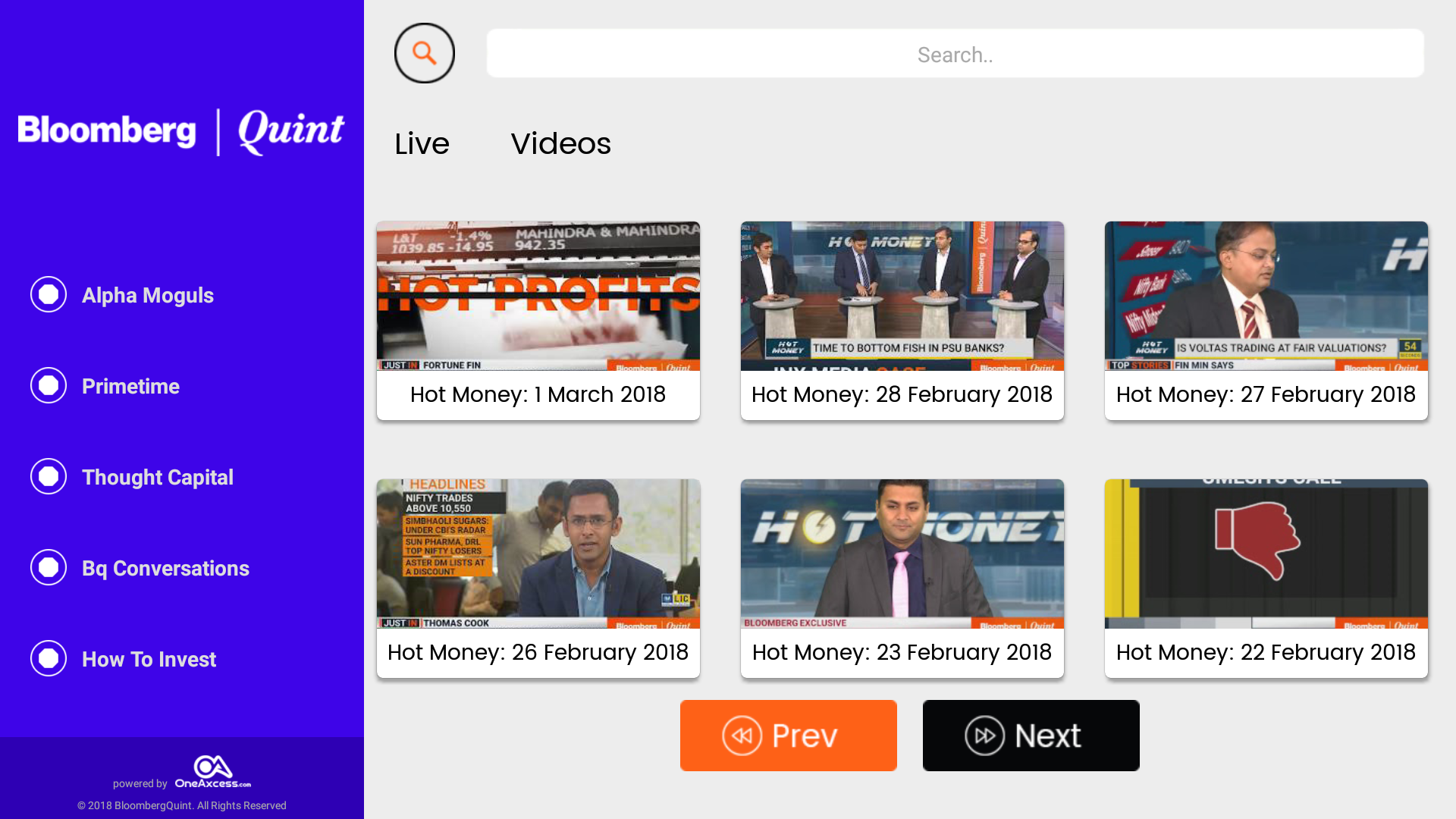Select the Primetime radio button
Screen dimensions: 1456x819
pyautogui.click(x=48, y=385)
